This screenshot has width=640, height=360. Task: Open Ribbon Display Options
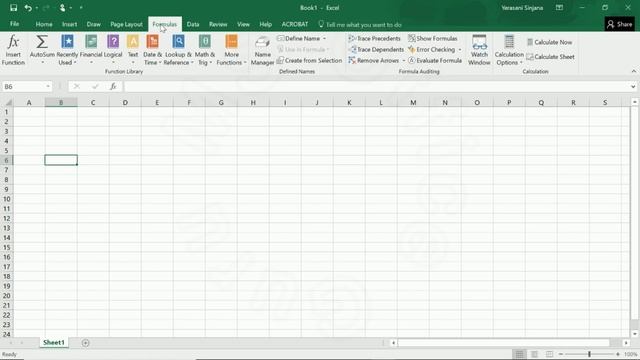(x=559, y=8)
